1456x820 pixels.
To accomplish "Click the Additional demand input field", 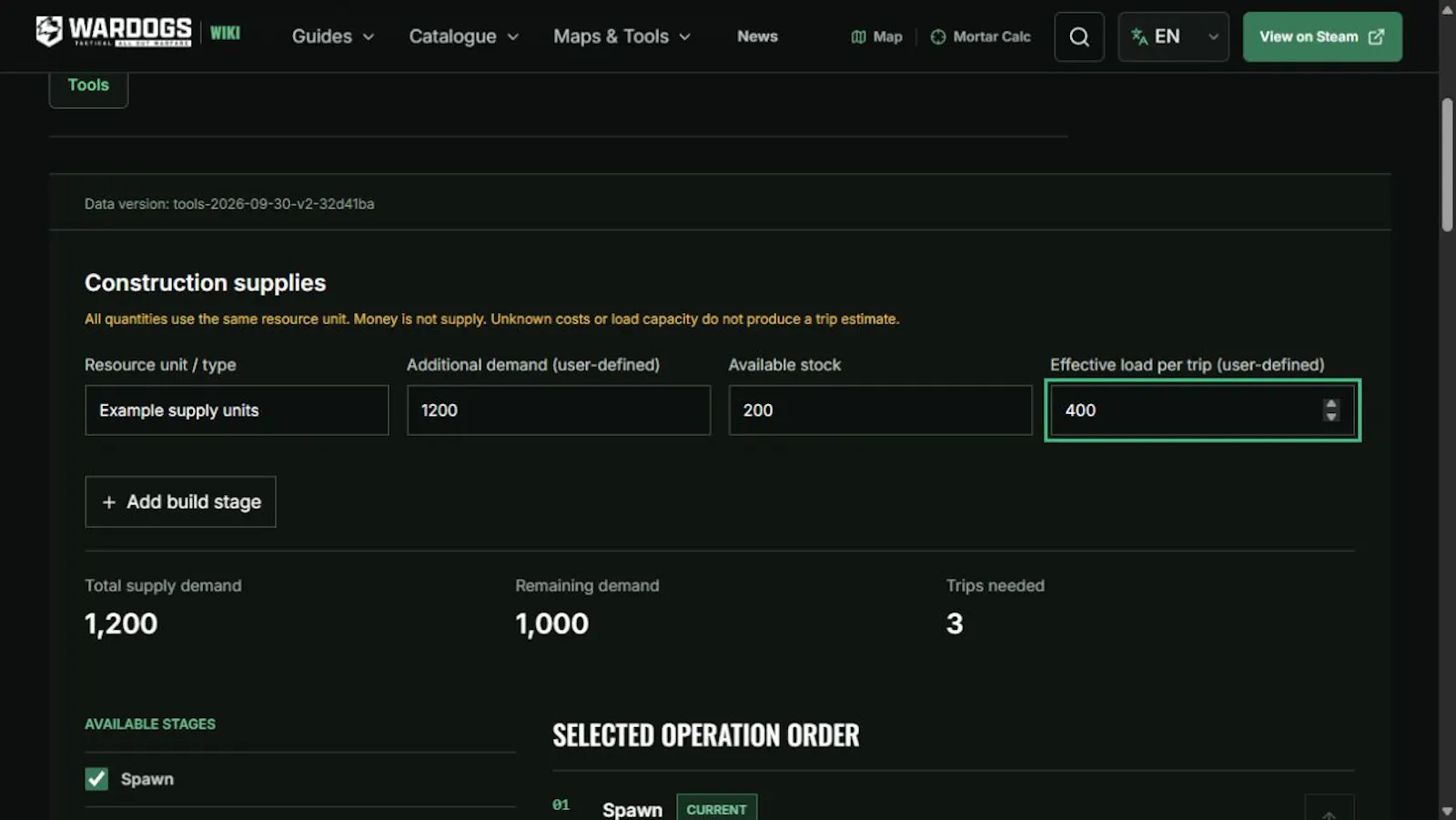I will [x=559, y=410].
